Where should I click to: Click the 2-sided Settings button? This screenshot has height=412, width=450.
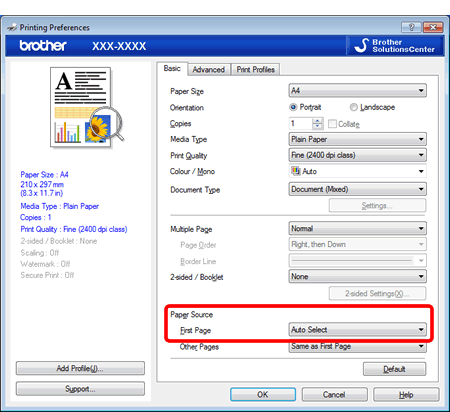tap(377, 293)
